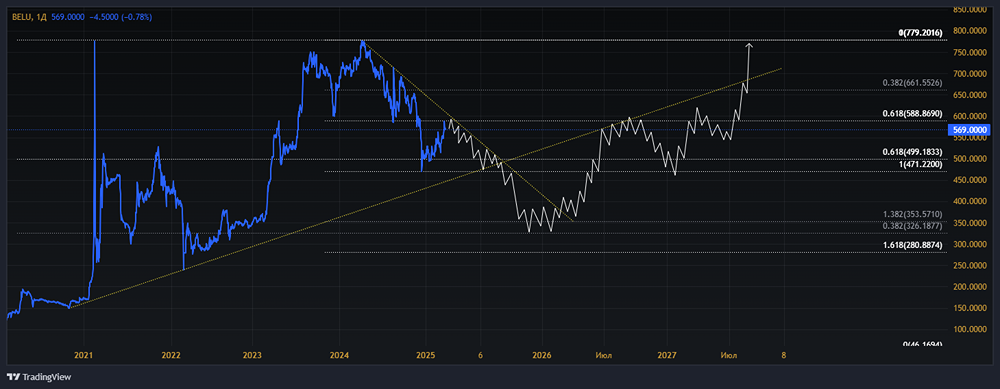Select Fibonacci label 1.618(280.8874)
This screenshot has width=1000, height=389.
point(912,244)
